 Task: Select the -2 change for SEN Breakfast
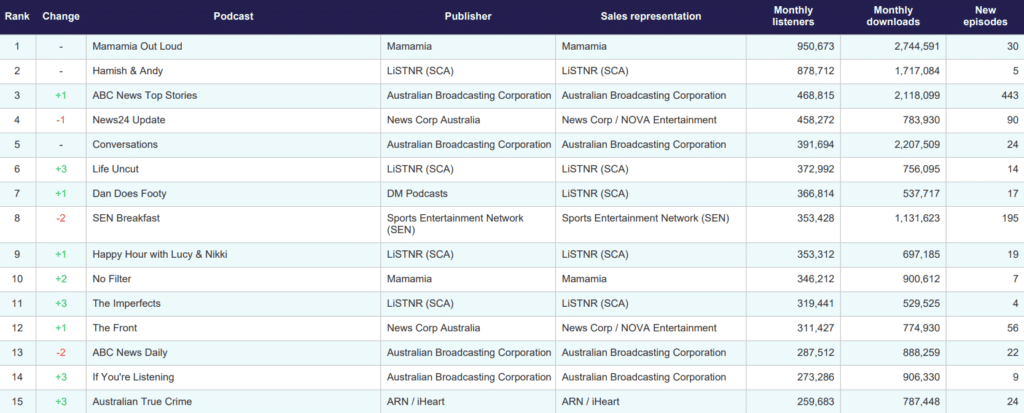tap(60, 218)
